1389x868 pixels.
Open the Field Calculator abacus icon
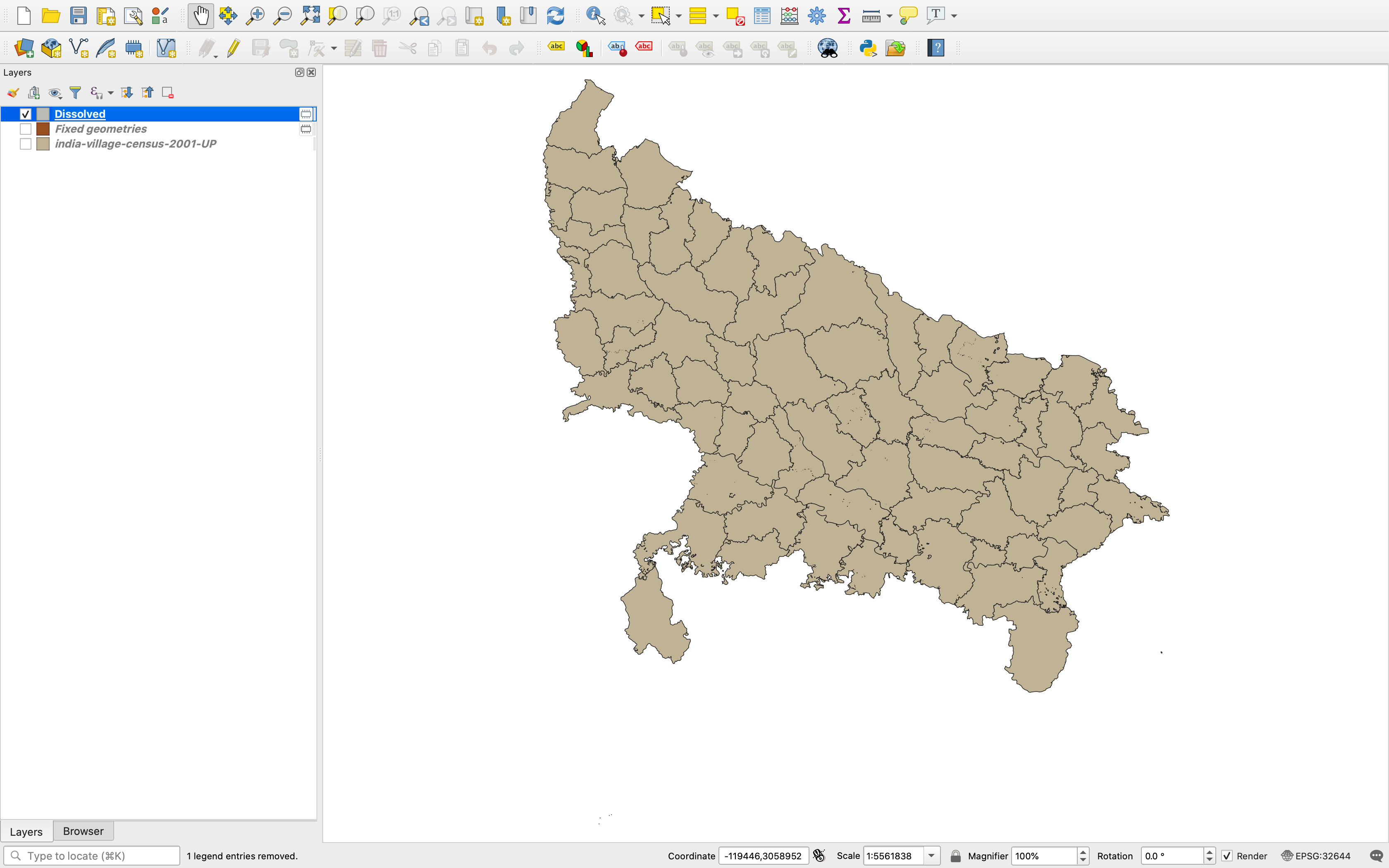coord(789,16)
